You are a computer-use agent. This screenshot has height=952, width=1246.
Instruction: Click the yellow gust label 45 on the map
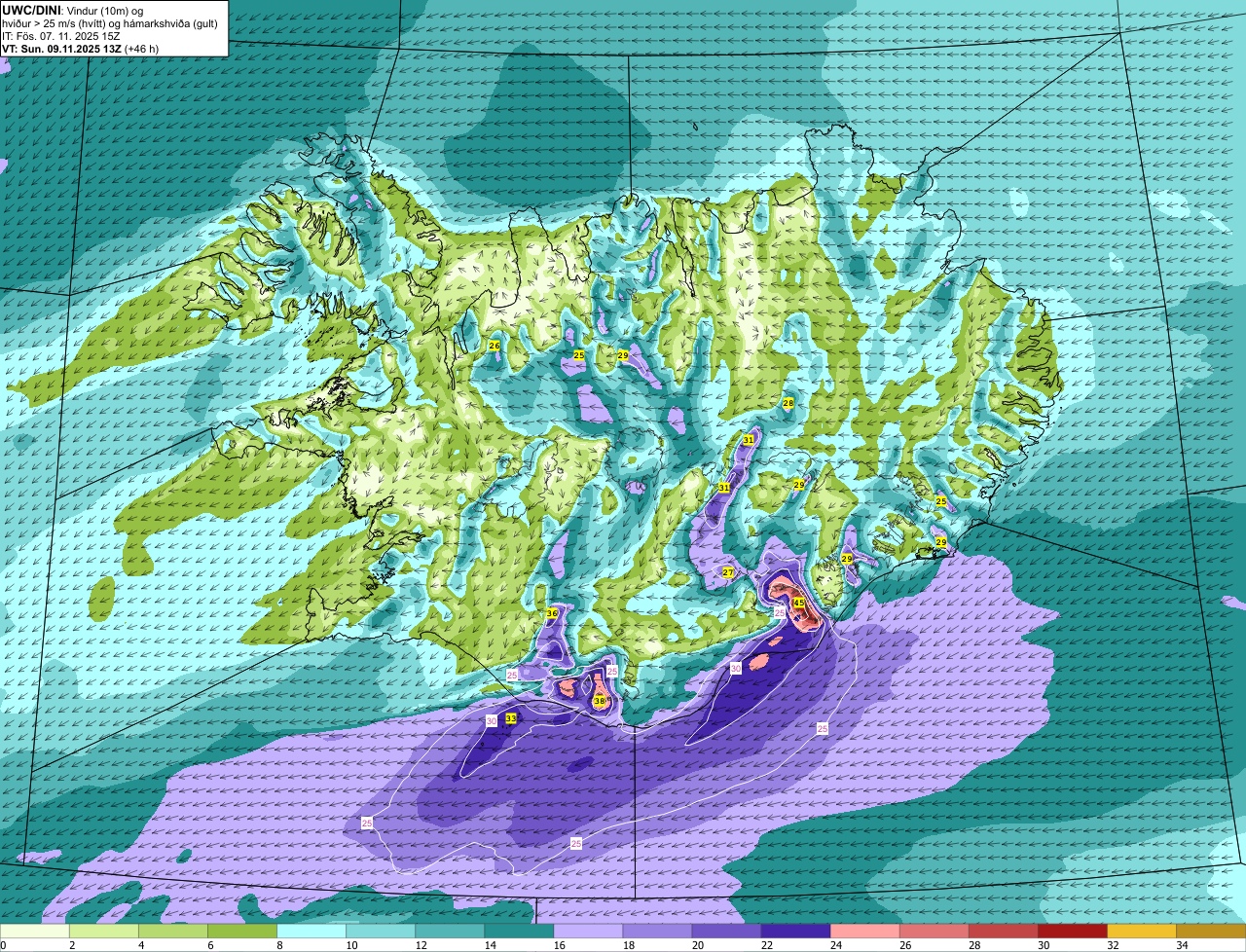(x=798, y=604)
